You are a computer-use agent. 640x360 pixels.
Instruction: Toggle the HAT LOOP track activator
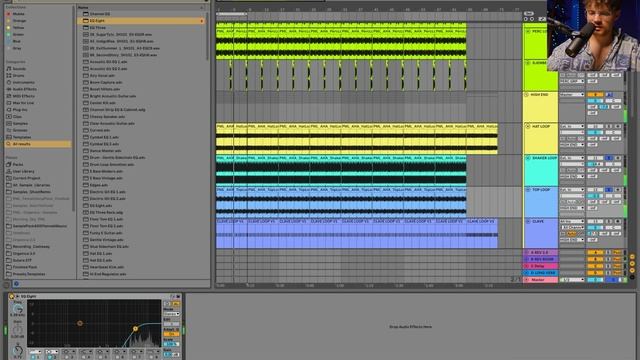(595, 127)
